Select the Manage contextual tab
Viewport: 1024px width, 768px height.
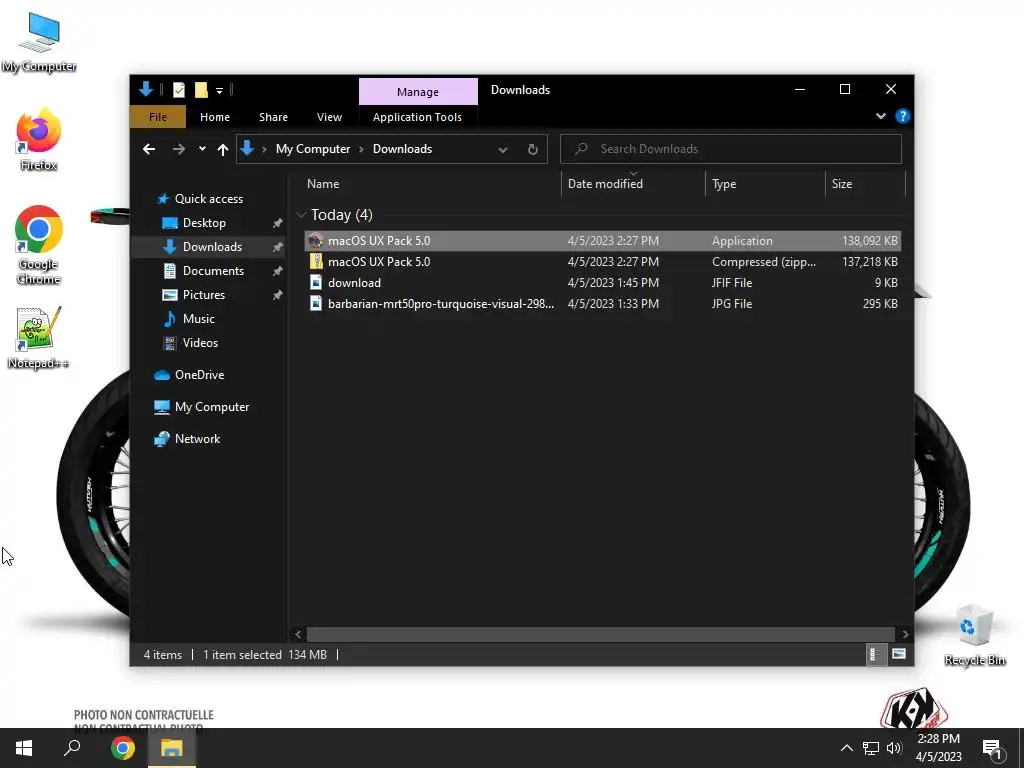(418, 92)
